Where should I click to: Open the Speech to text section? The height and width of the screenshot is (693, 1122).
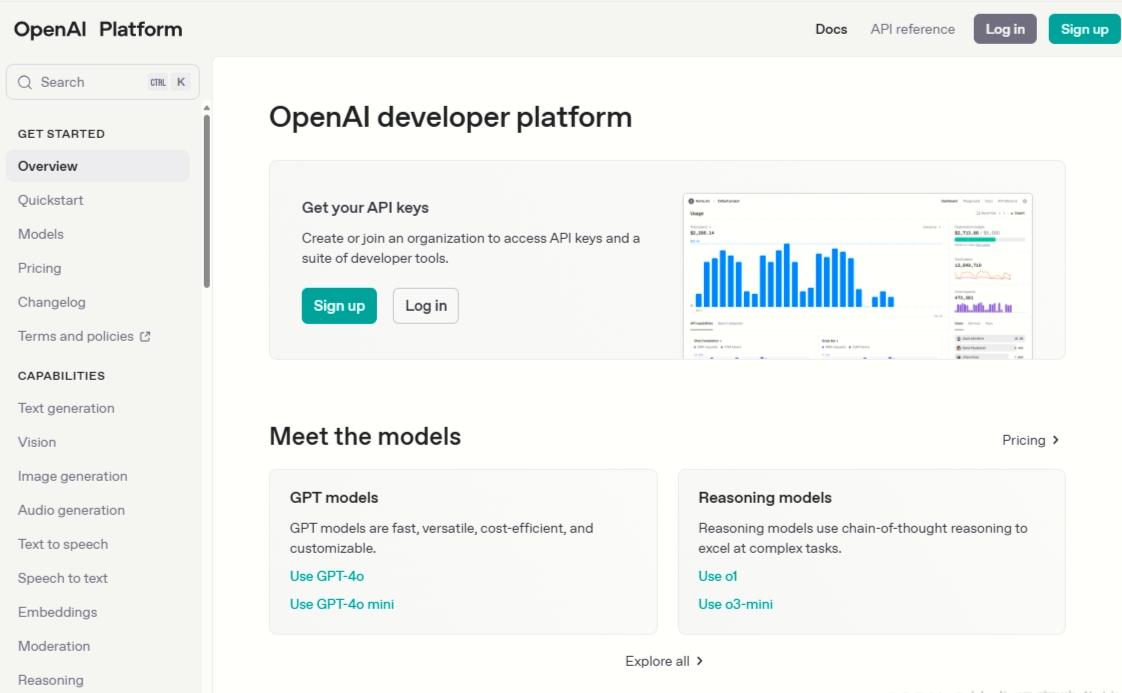[x=63, y=578]
